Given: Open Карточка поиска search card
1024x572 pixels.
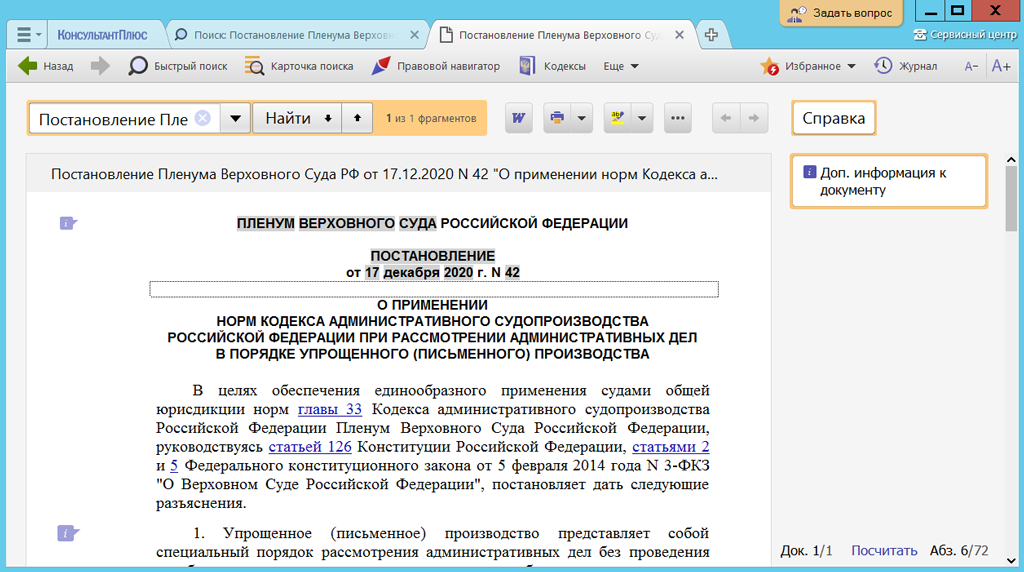Looking at the screenshot, I should pos(299,66).
